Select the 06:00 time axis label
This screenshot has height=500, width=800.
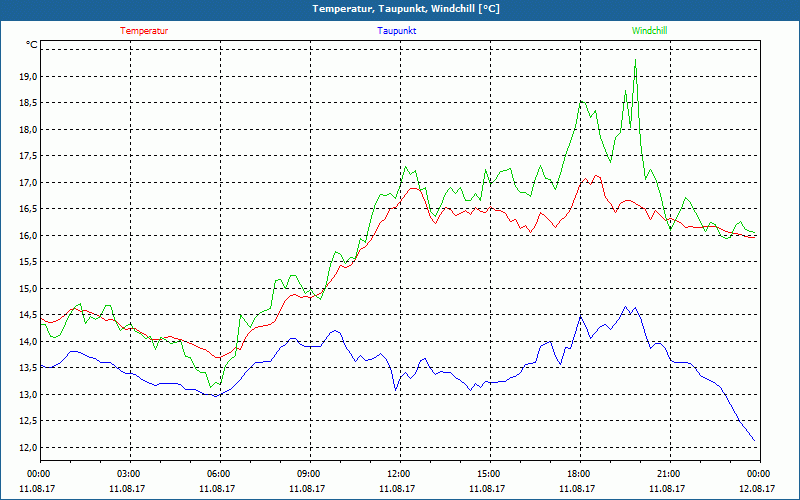click(219, 474)
